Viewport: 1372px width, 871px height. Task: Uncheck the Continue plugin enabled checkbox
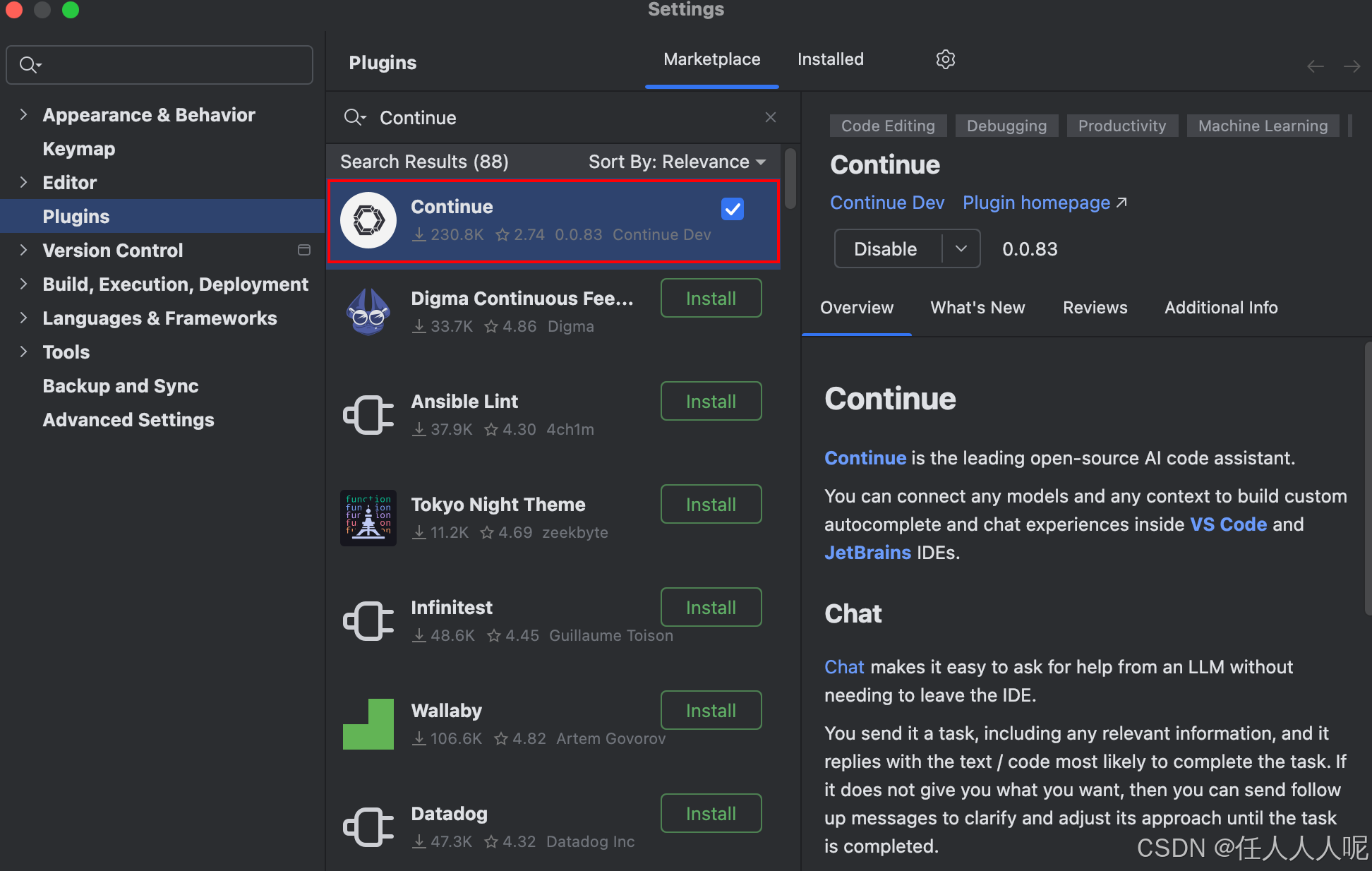(732, 209)
